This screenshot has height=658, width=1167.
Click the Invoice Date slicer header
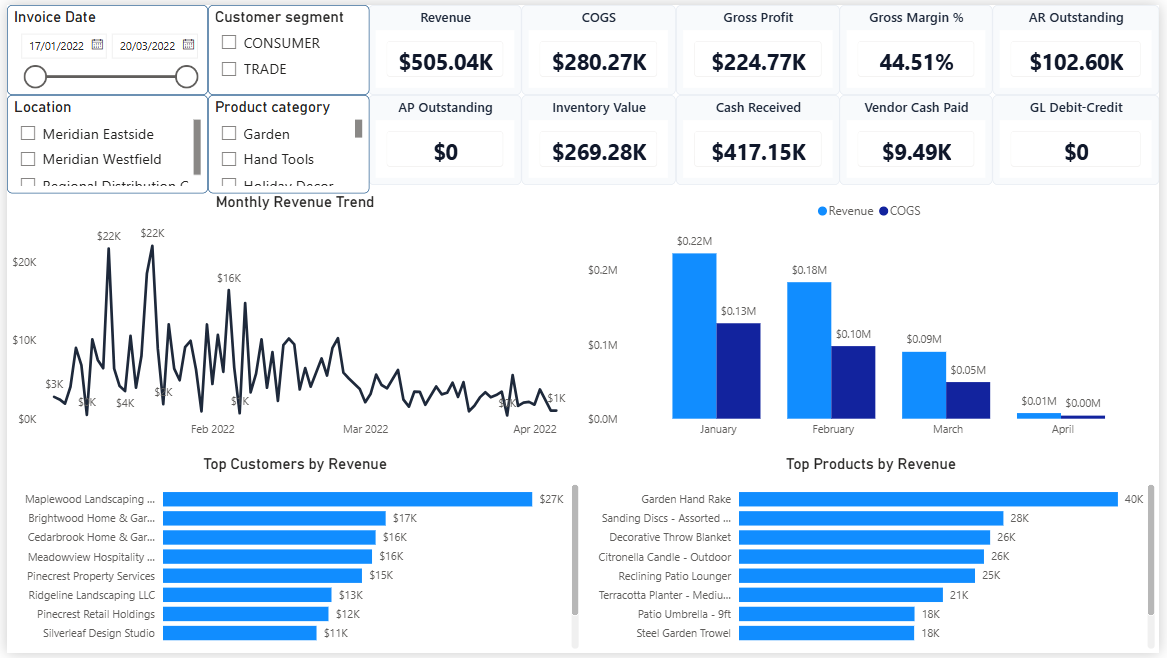(x=55, y=17)
